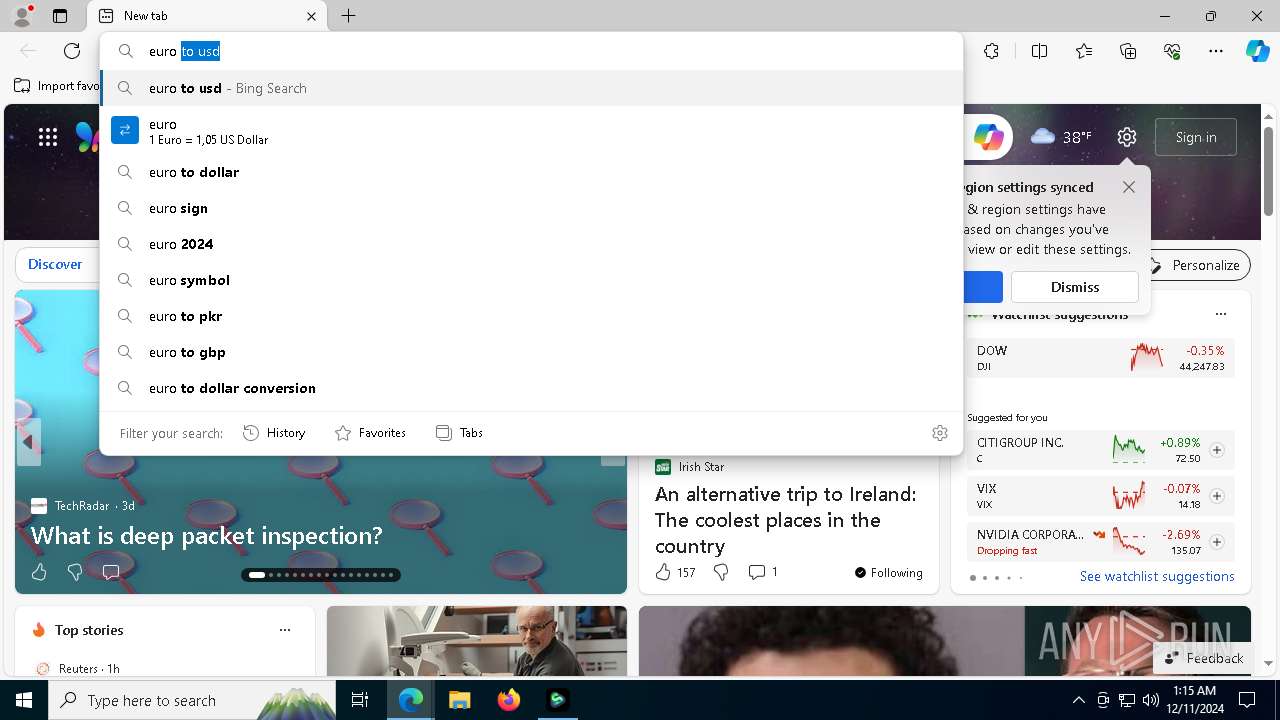The height and width of the screenshot is (720, 1280).
Task: Open weather showing 38°F
Action: coord(1061,137)
